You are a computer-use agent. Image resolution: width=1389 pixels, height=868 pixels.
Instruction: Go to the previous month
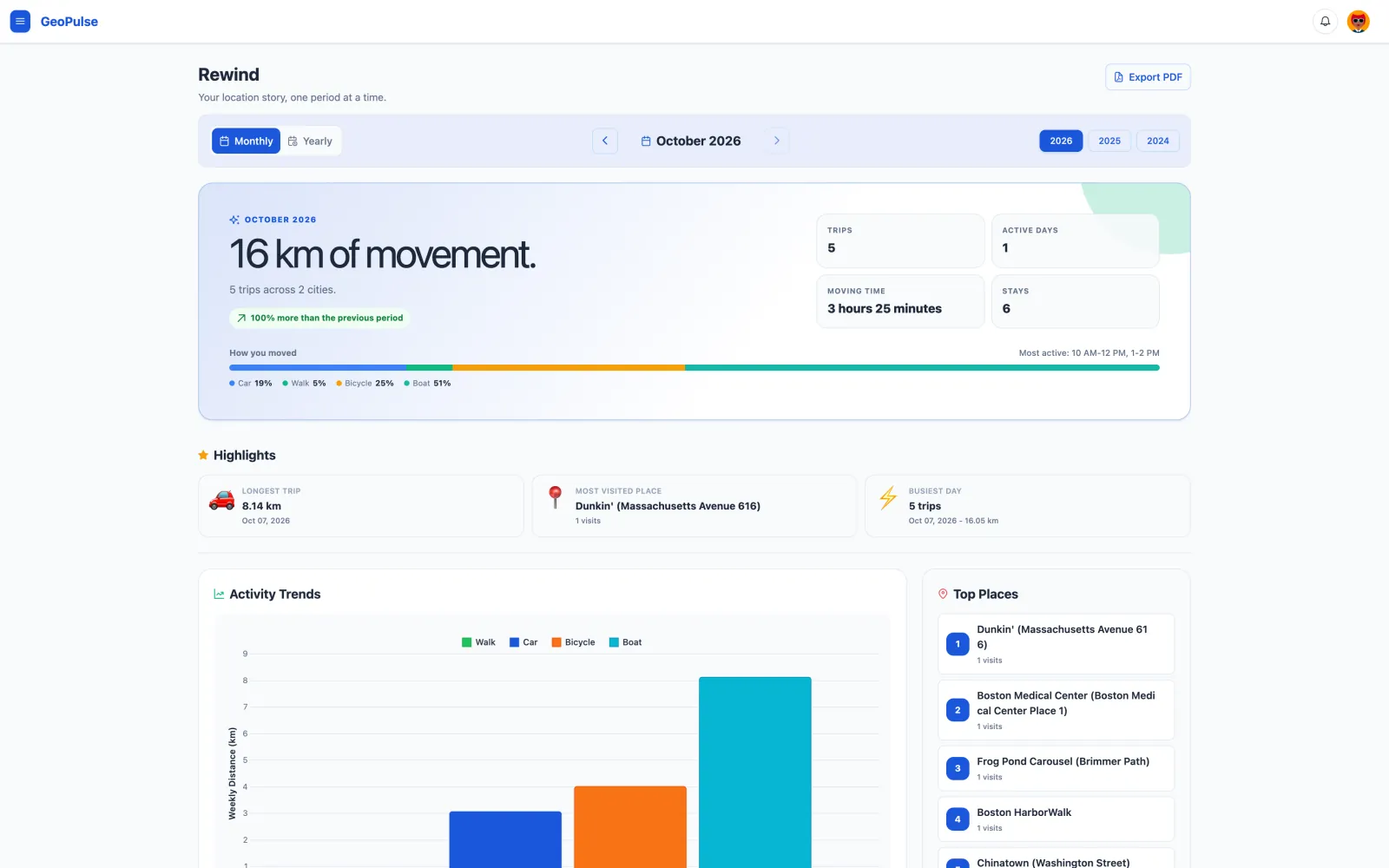tap(605, 141)
